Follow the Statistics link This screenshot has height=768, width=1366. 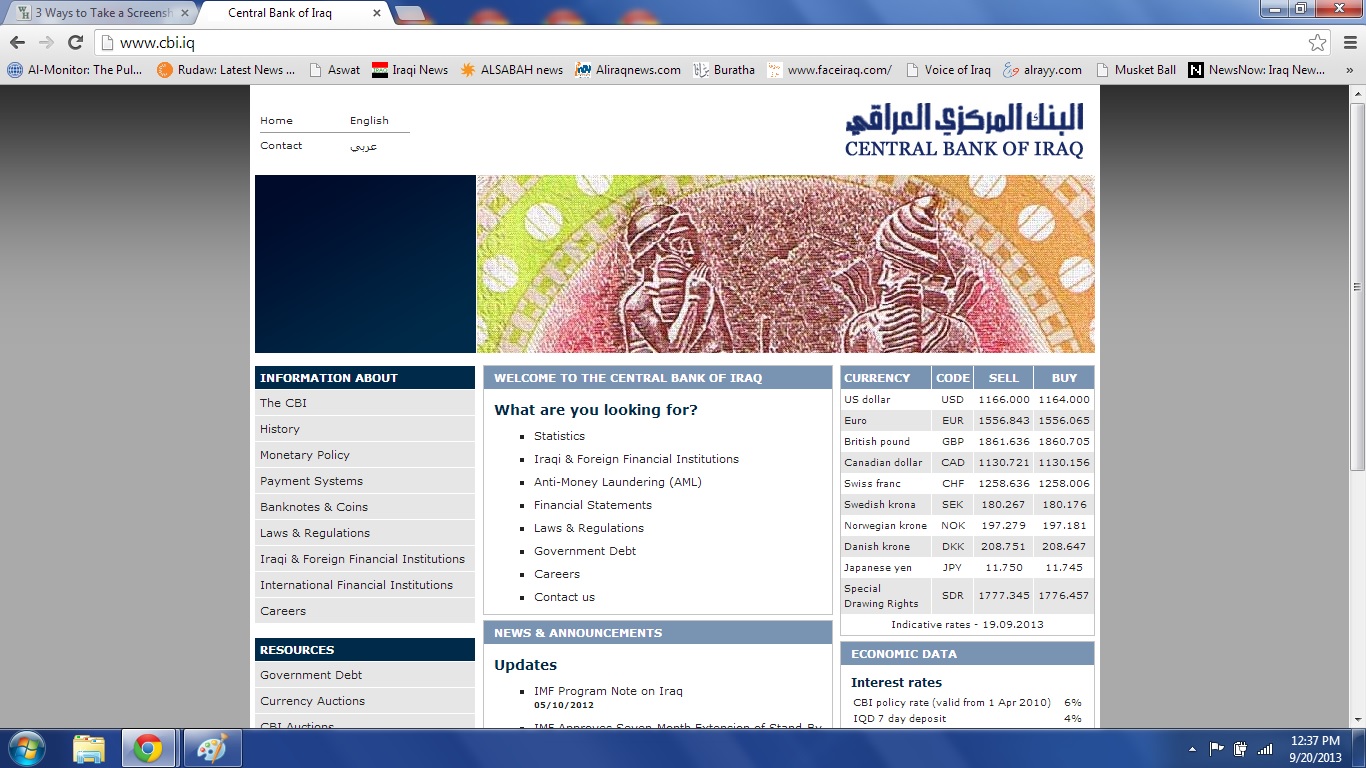(559, 436)
